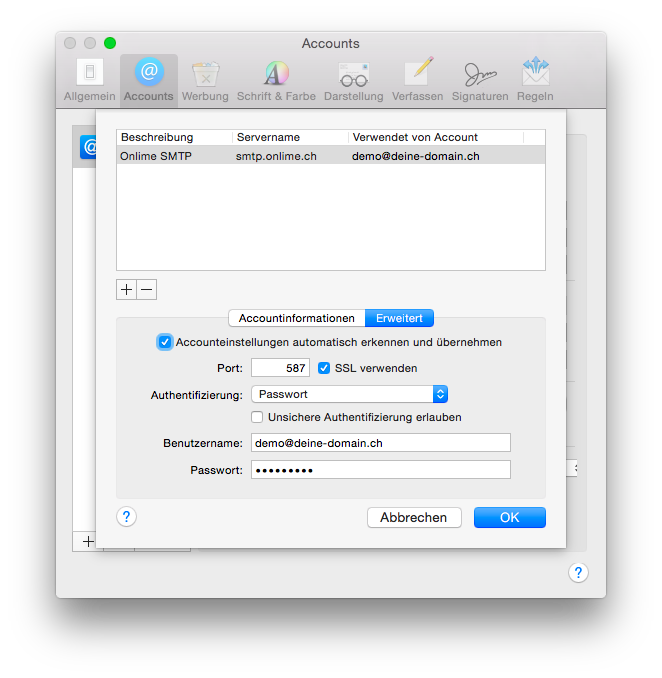
Task: Enable Unsichere Authentifizierung erlauben
Action: (x=258, y=417)
